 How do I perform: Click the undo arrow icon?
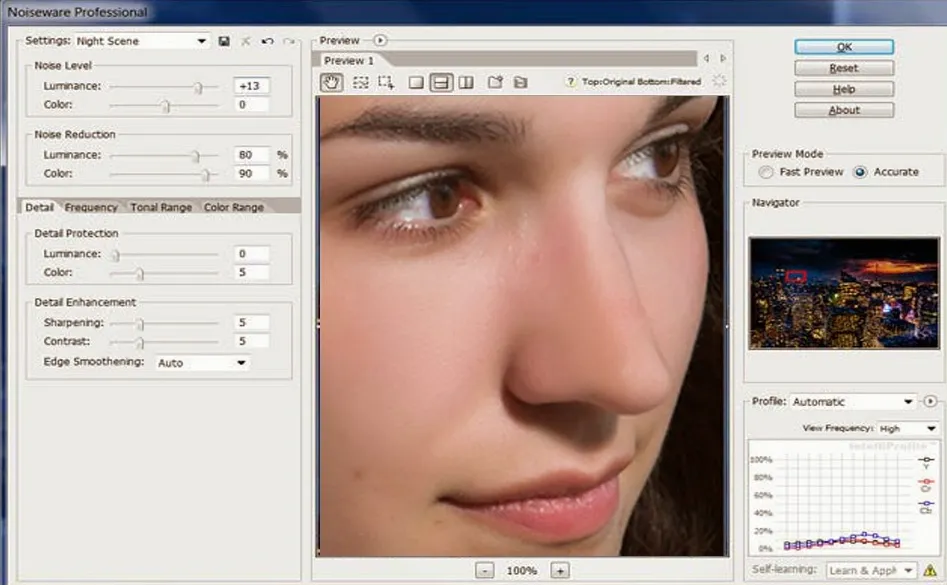tap(267, 41)
